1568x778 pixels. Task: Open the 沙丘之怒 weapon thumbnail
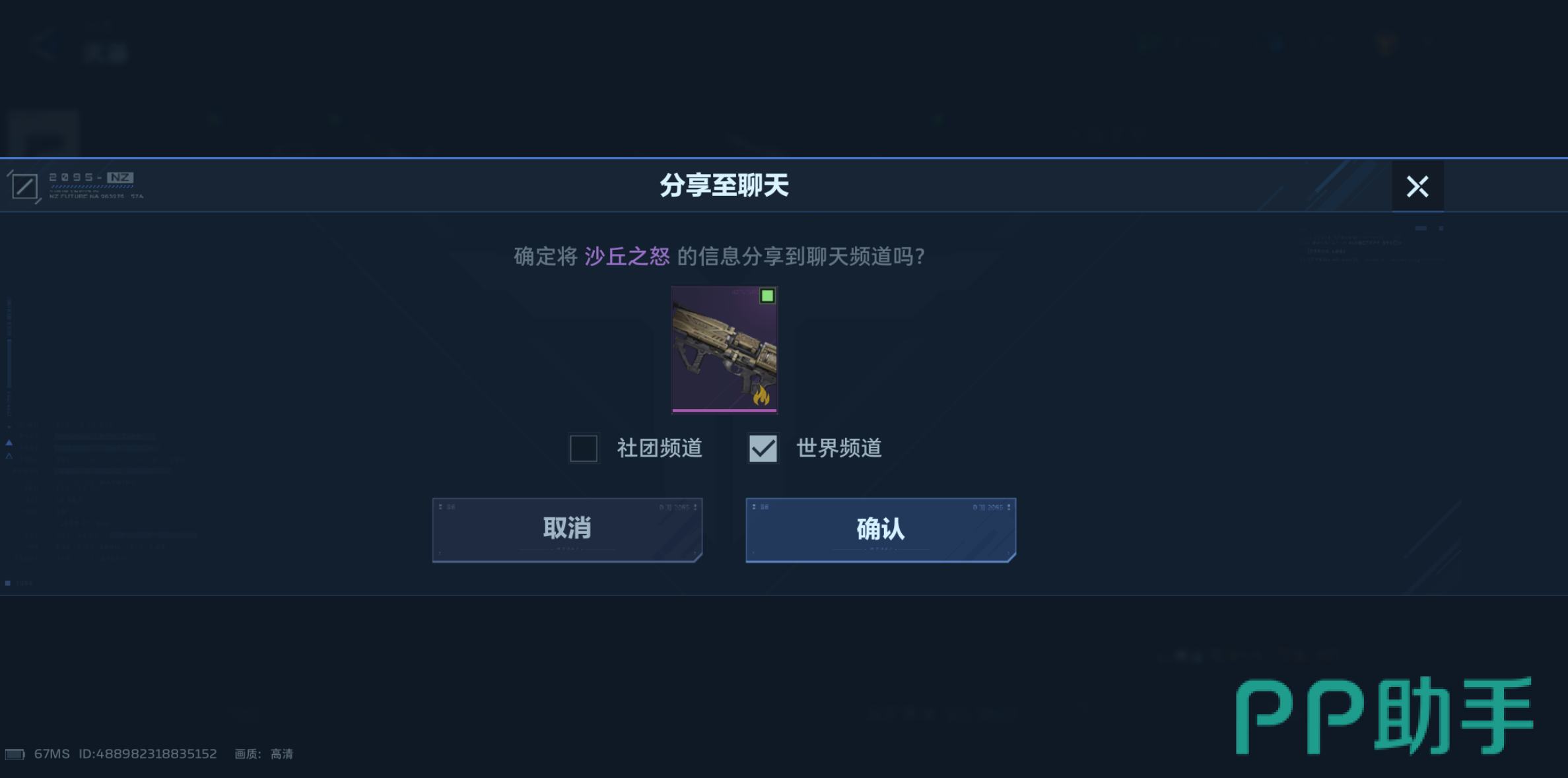[724, 350]
